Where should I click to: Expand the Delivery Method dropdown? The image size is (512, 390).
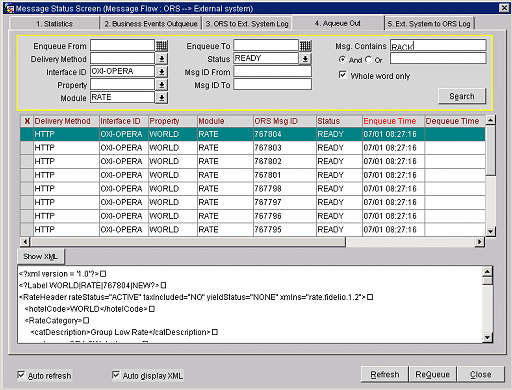pos(162,59)
